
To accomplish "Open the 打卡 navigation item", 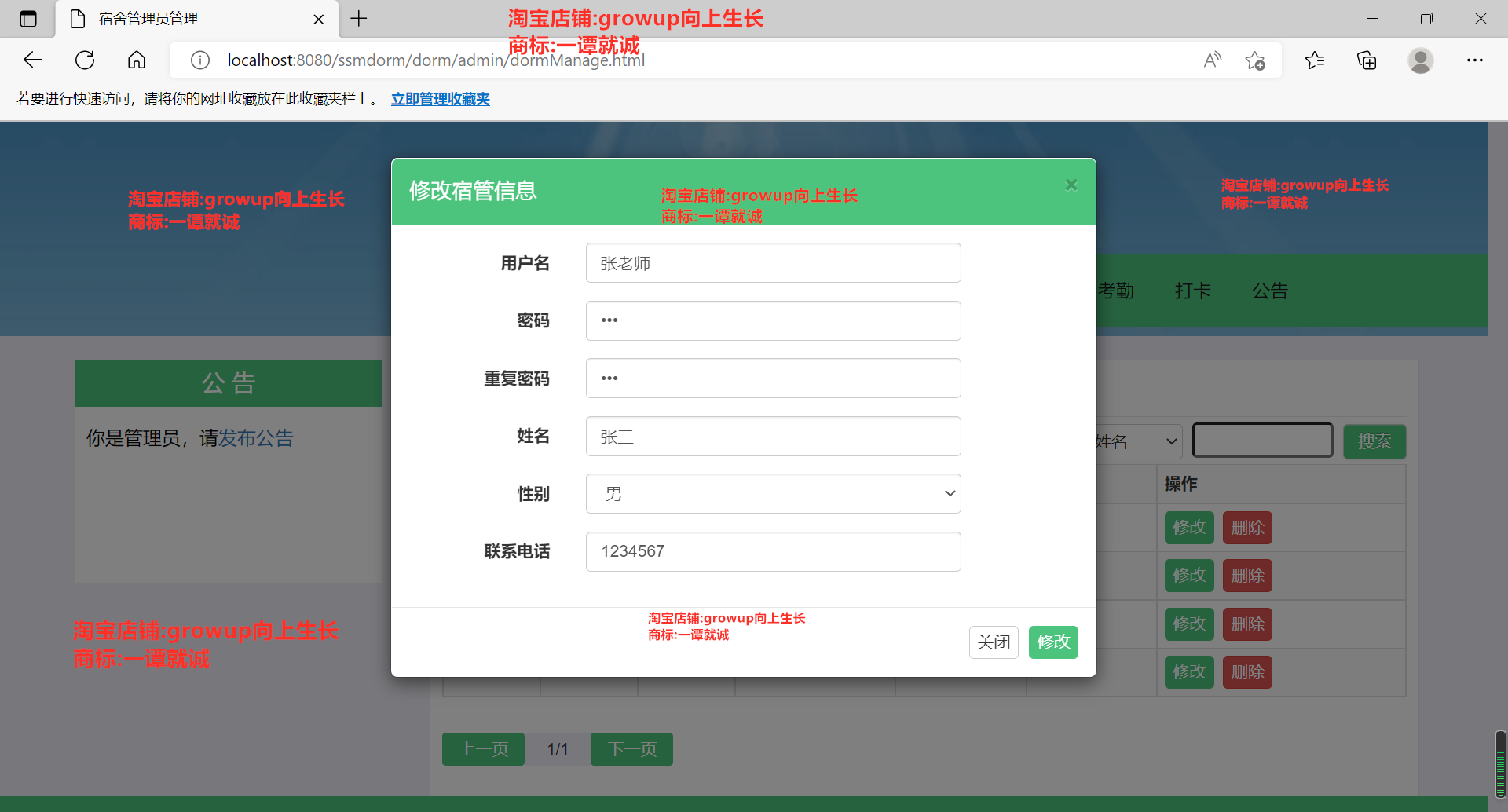I will 1192,291.
